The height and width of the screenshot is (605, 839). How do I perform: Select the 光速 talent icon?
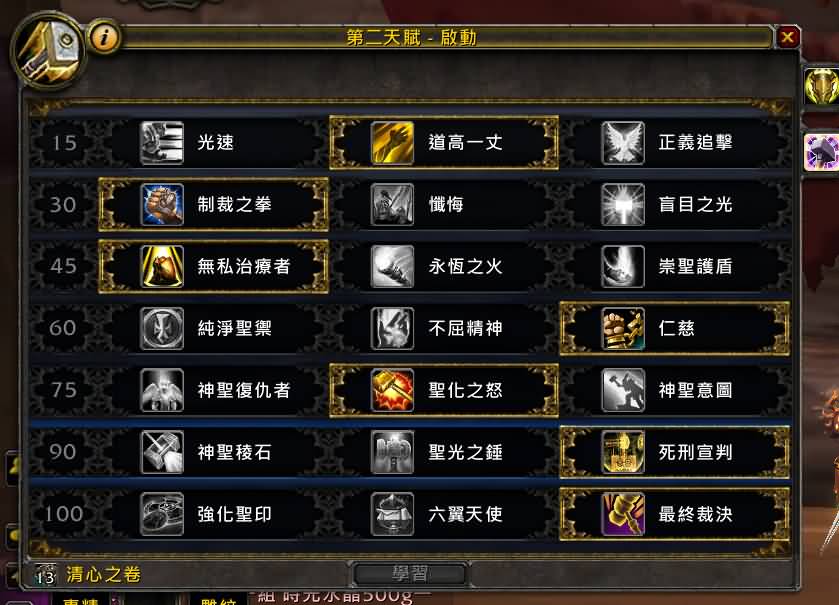tap(162, 142)
